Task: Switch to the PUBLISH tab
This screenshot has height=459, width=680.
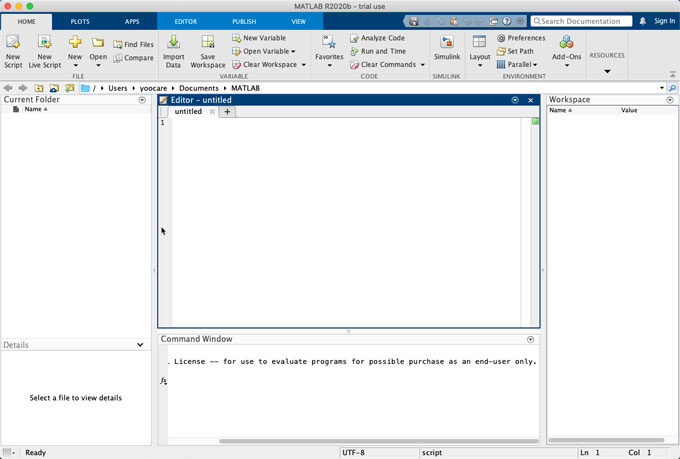Action: (x=244, y=21)
